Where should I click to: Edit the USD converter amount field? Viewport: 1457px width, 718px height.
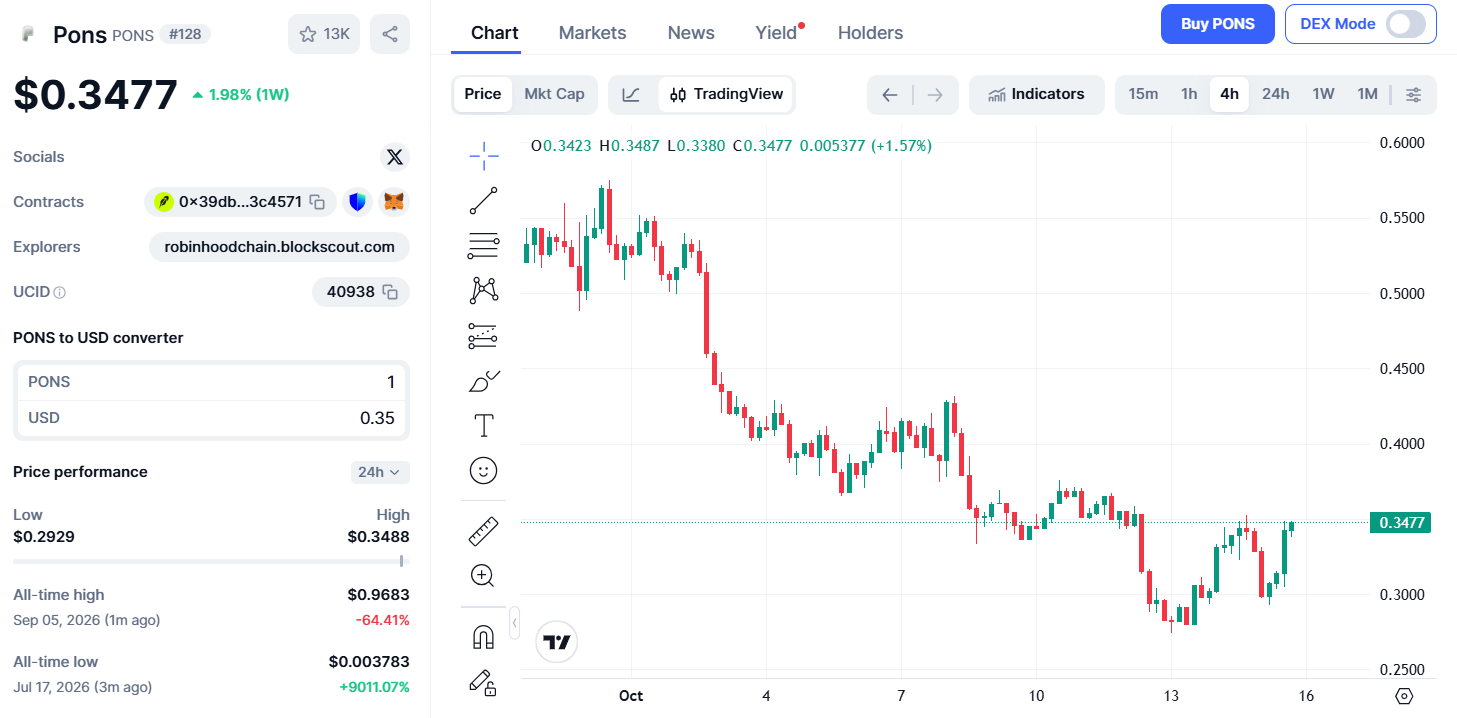(211, 418)
